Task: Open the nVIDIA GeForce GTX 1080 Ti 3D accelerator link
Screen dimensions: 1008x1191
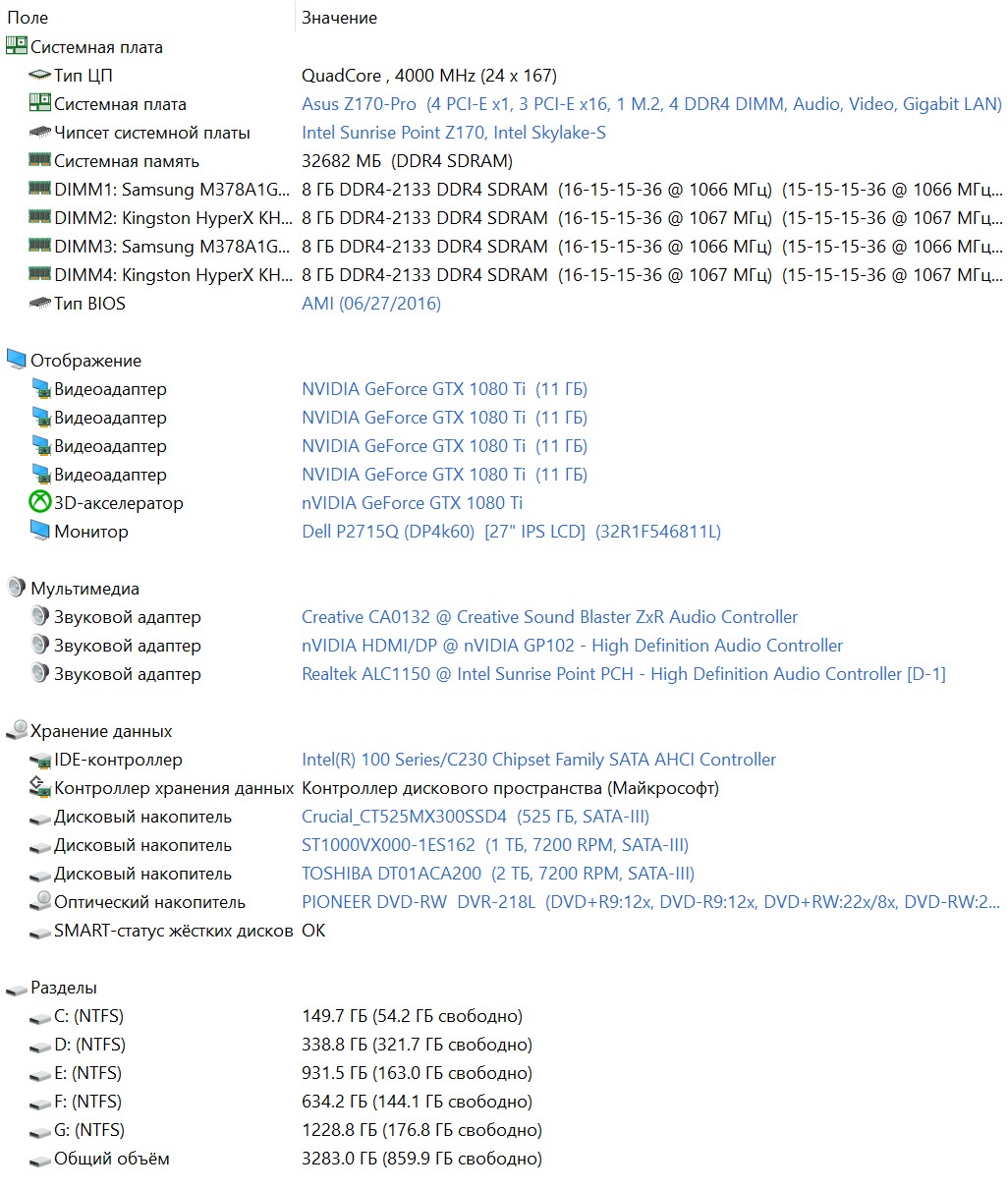Action: 413,502
